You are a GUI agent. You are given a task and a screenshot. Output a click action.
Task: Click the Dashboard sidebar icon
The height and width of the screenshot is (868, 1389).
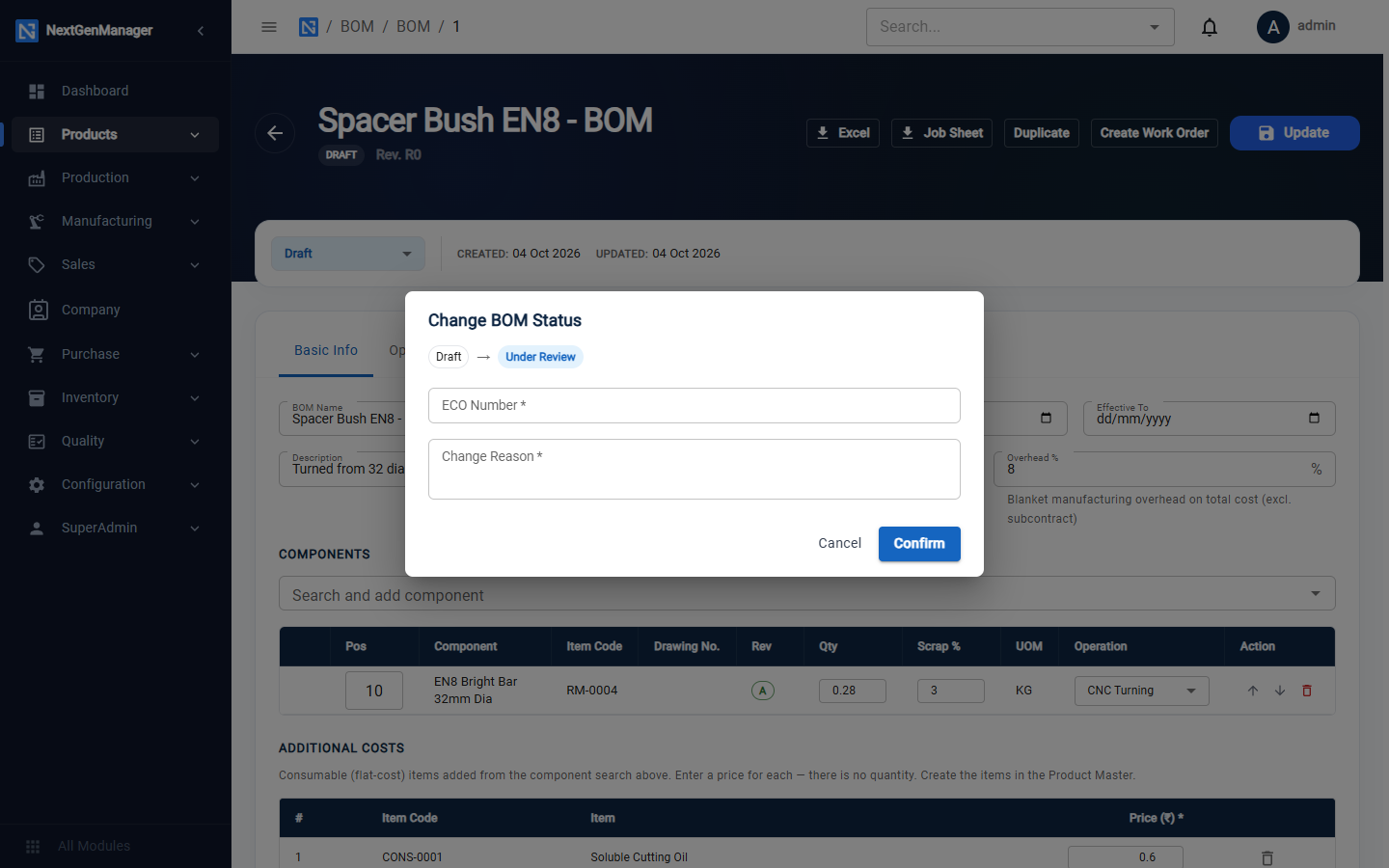click(37, 91)
